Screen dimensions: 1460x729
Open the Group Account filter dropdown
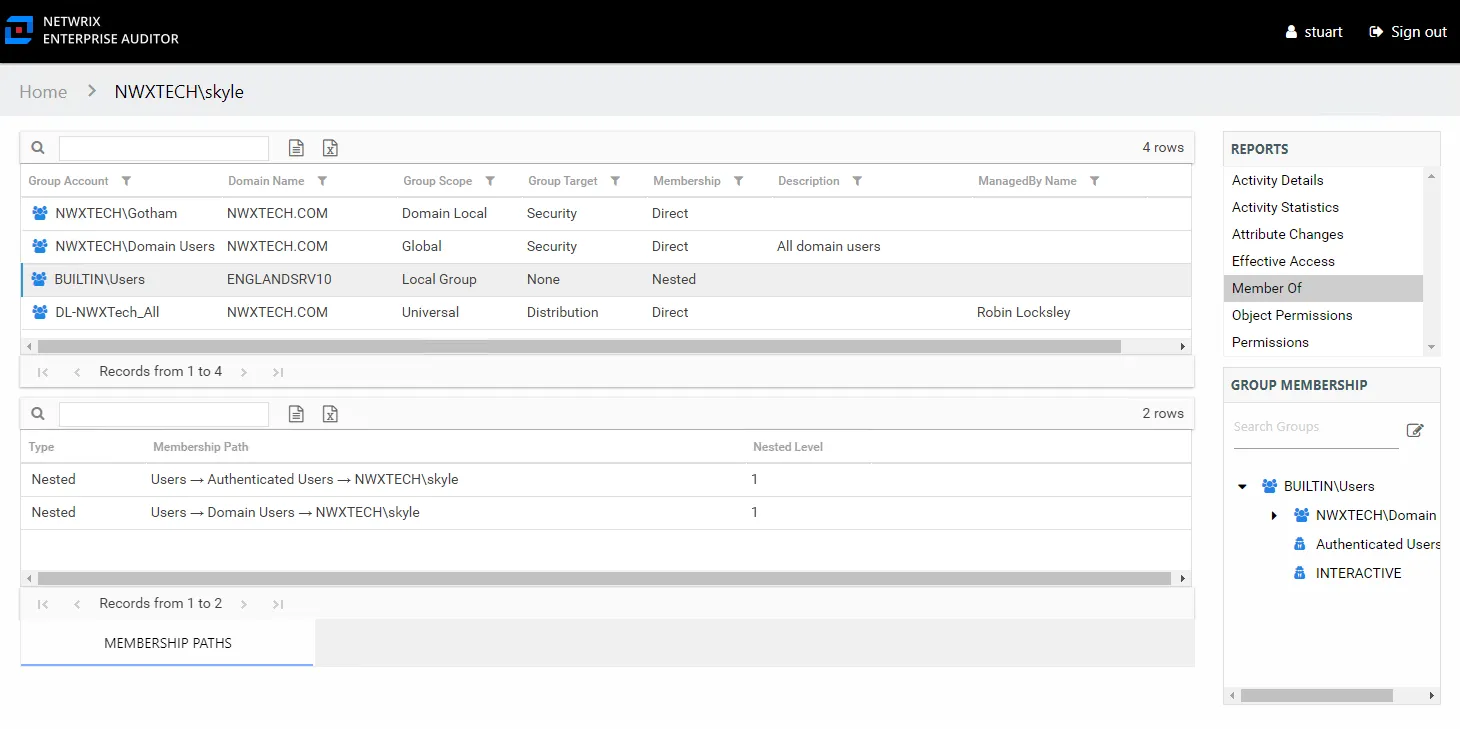pyautogui.click(x=126, y=181)
